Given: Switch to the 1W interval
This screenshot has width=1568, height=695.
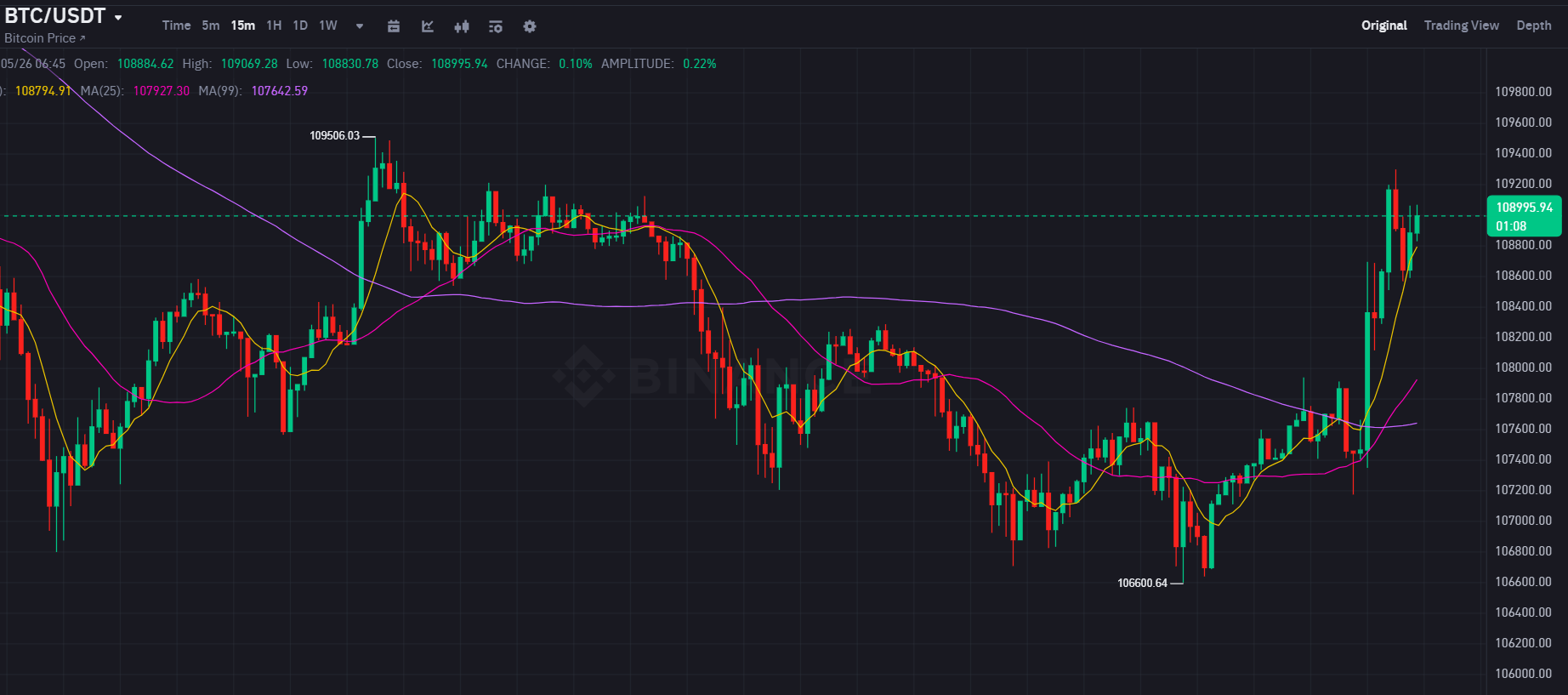Looking at the screenshot, I should pyautogui.click(x=328, y=26).
